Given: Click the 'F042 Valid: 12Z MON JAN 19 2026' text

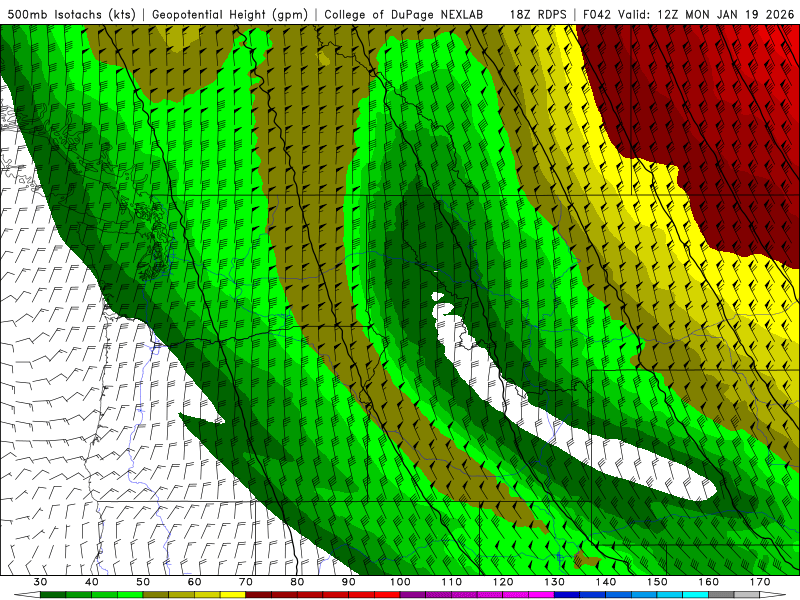Looking at the screenshot, I should 688,14.
